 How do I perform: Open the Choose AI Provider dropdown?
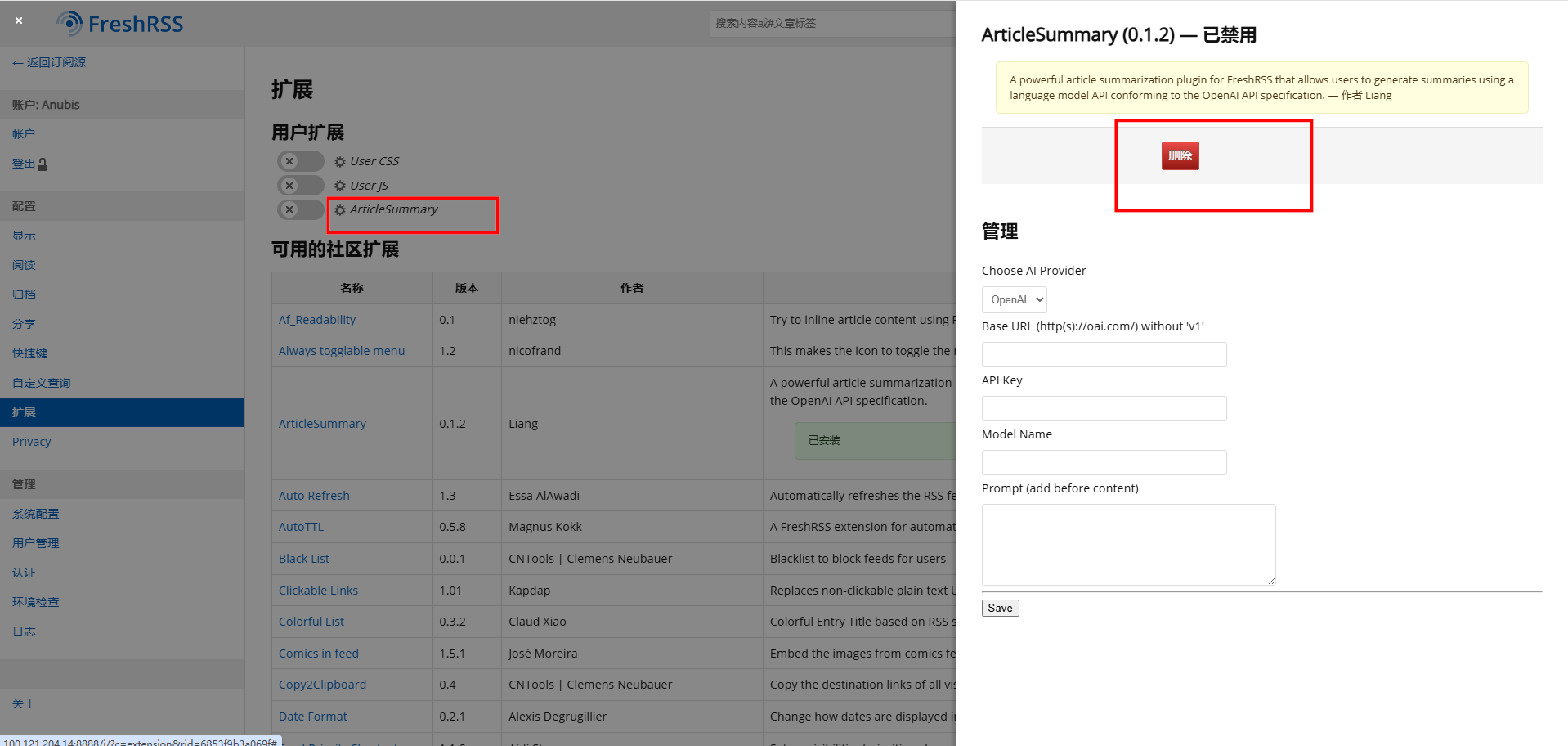coord(1014,299)
